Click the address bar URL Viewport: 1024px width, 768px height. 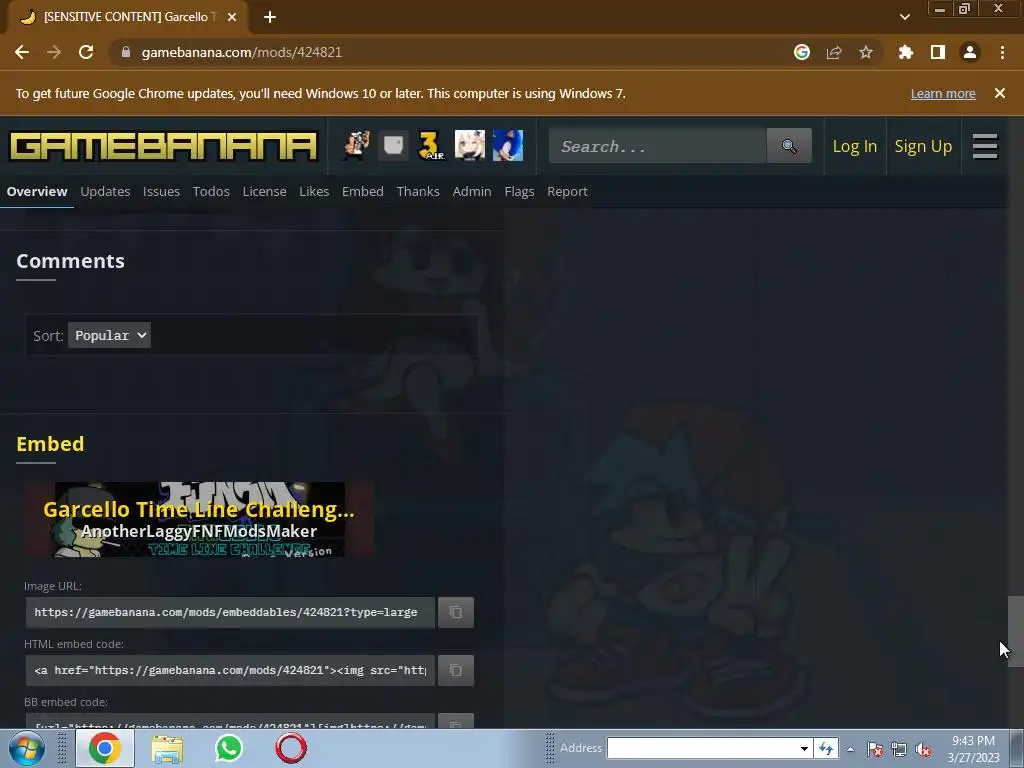[242, 52]
